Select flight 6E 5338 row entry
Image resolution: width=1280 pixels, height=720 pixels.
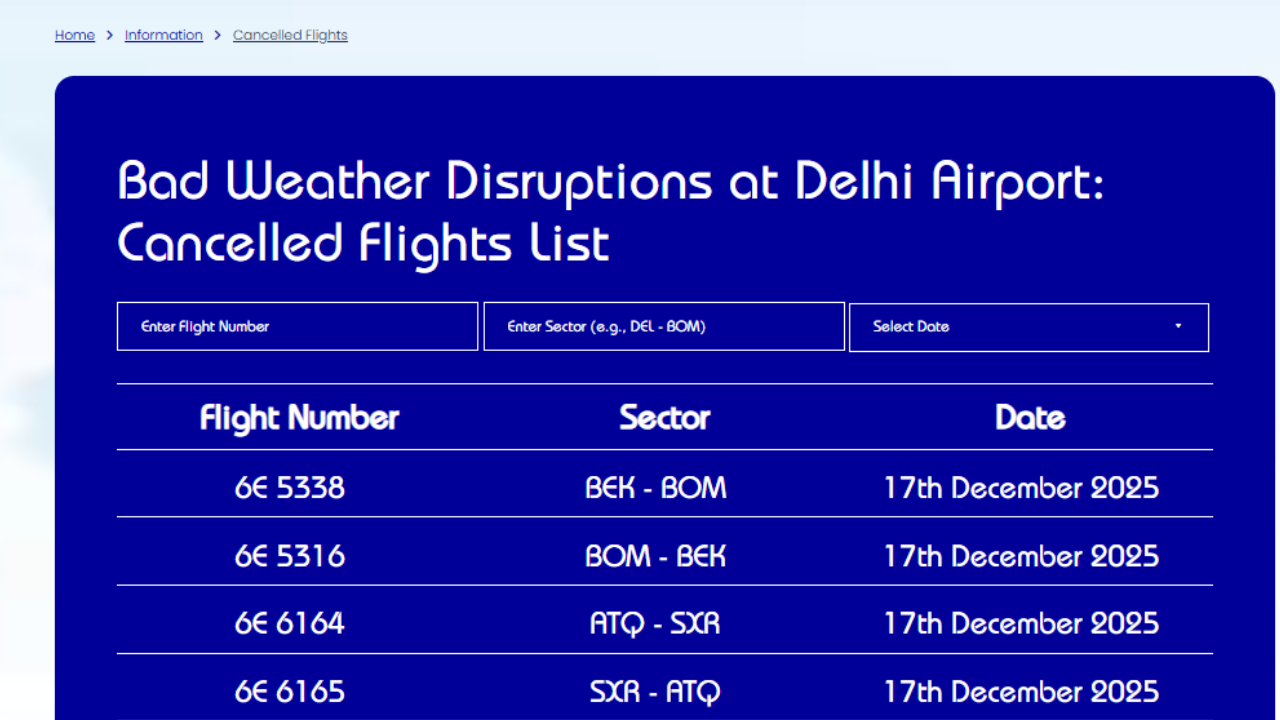click(290, 488)
